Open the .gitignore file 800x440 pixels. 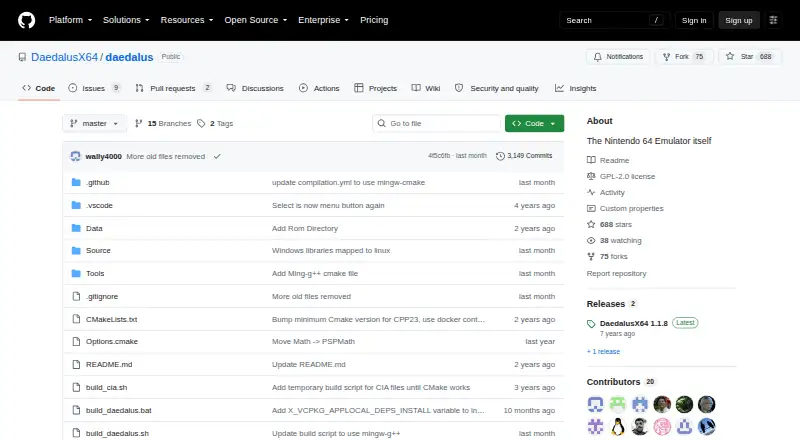coord(102,297)
